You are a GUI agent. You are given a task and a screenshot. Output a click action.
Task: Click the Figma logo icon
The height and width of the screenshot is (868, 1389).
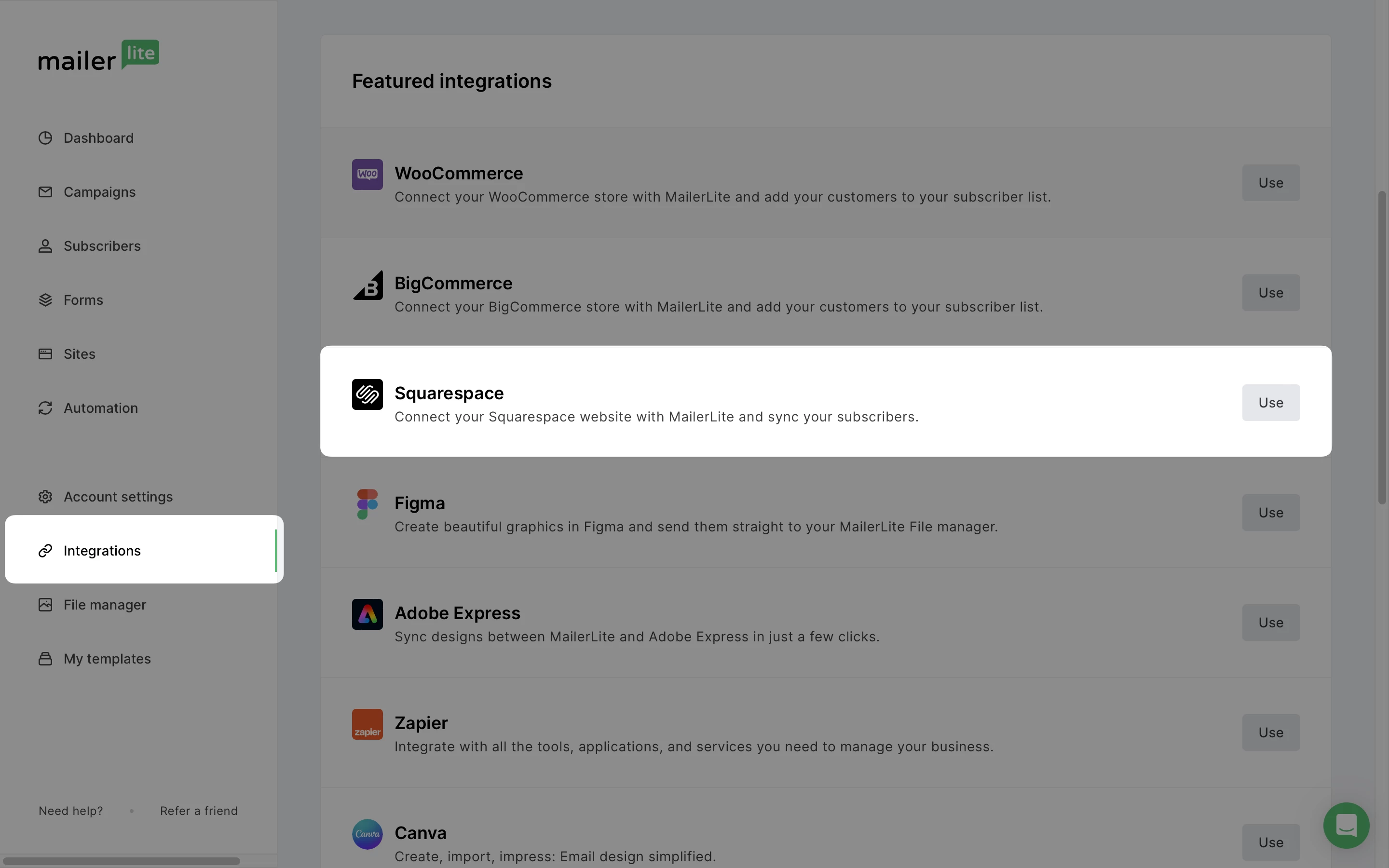click(x=368, y=504)
